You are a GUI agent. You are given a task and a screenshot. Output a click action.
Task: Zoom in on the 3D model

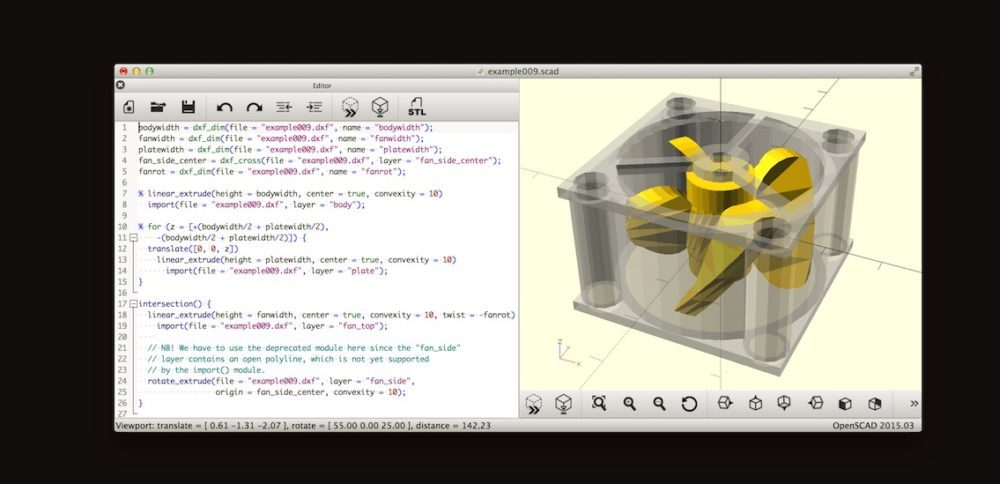(629, 403)
